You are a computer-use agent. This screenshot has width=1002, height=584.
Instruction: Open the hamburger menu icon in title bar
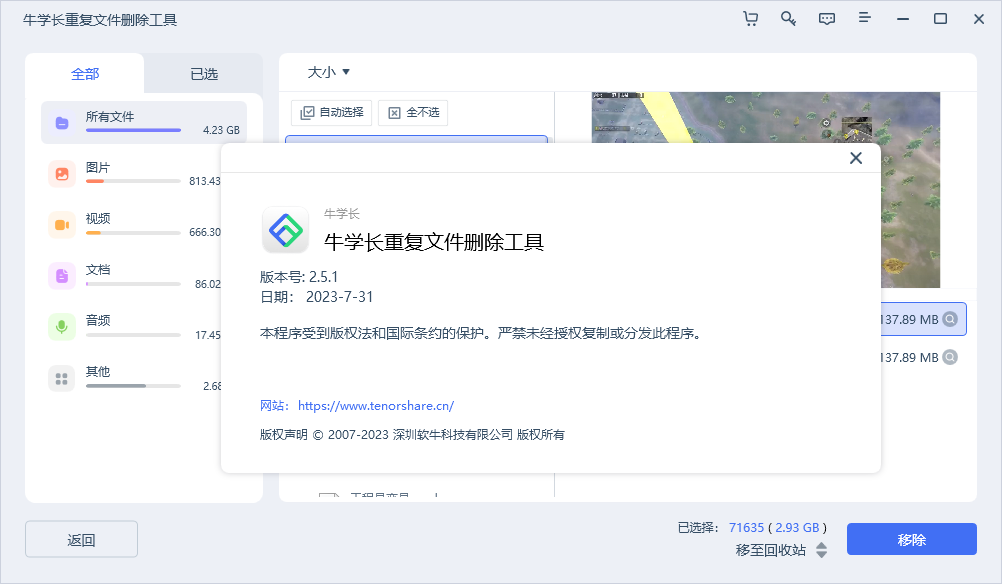(864, 18)
